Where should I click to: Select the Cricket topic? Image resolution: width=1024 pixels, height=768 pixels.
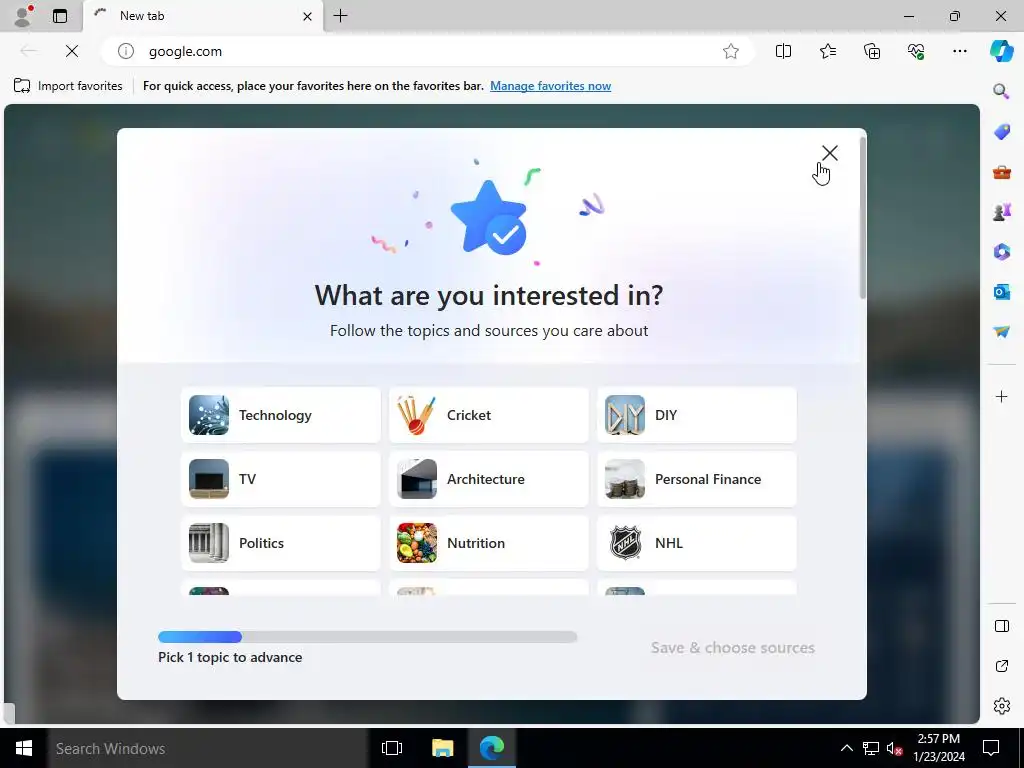tap(488, 415)
